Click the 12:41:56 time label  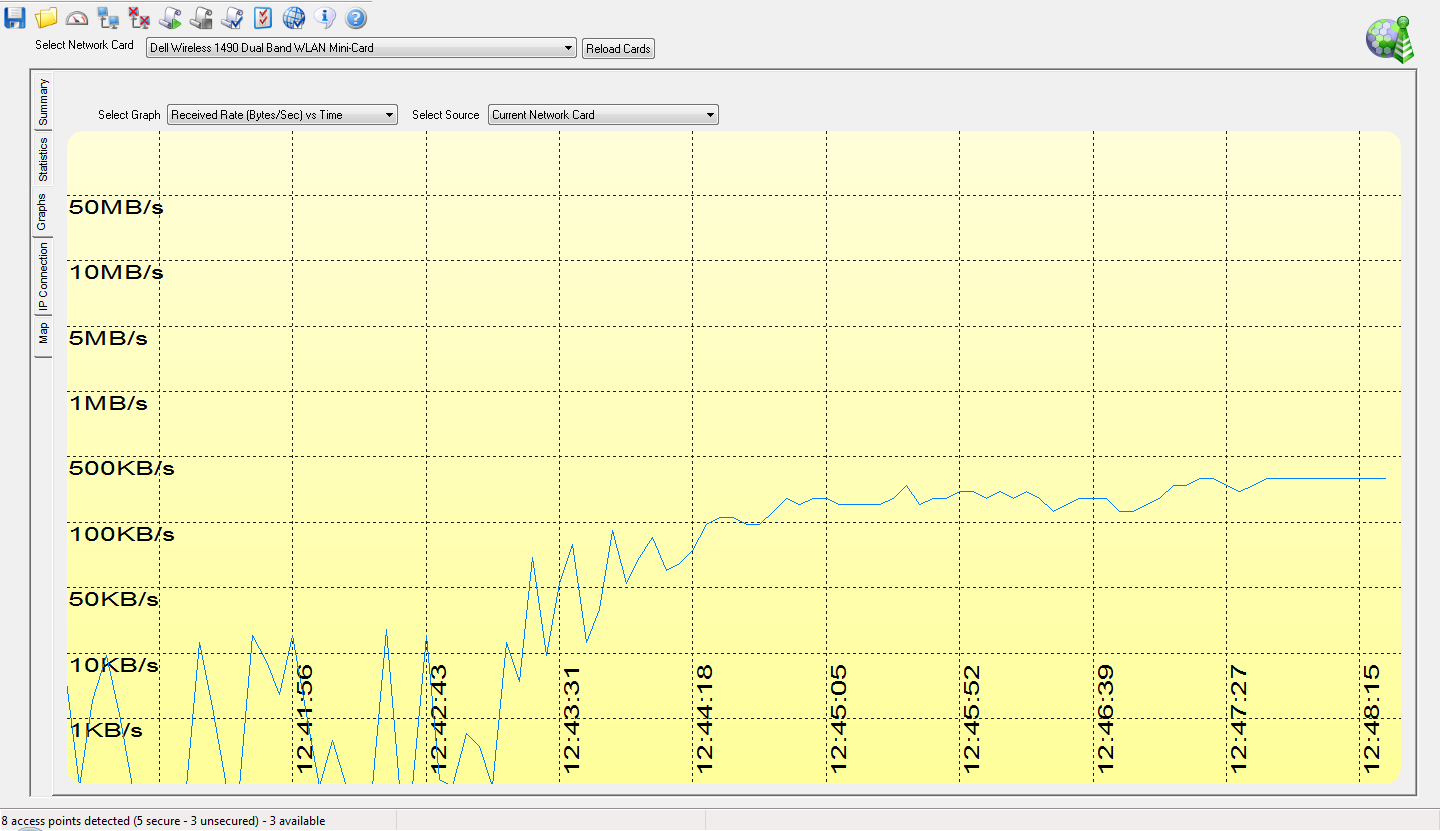306,719
